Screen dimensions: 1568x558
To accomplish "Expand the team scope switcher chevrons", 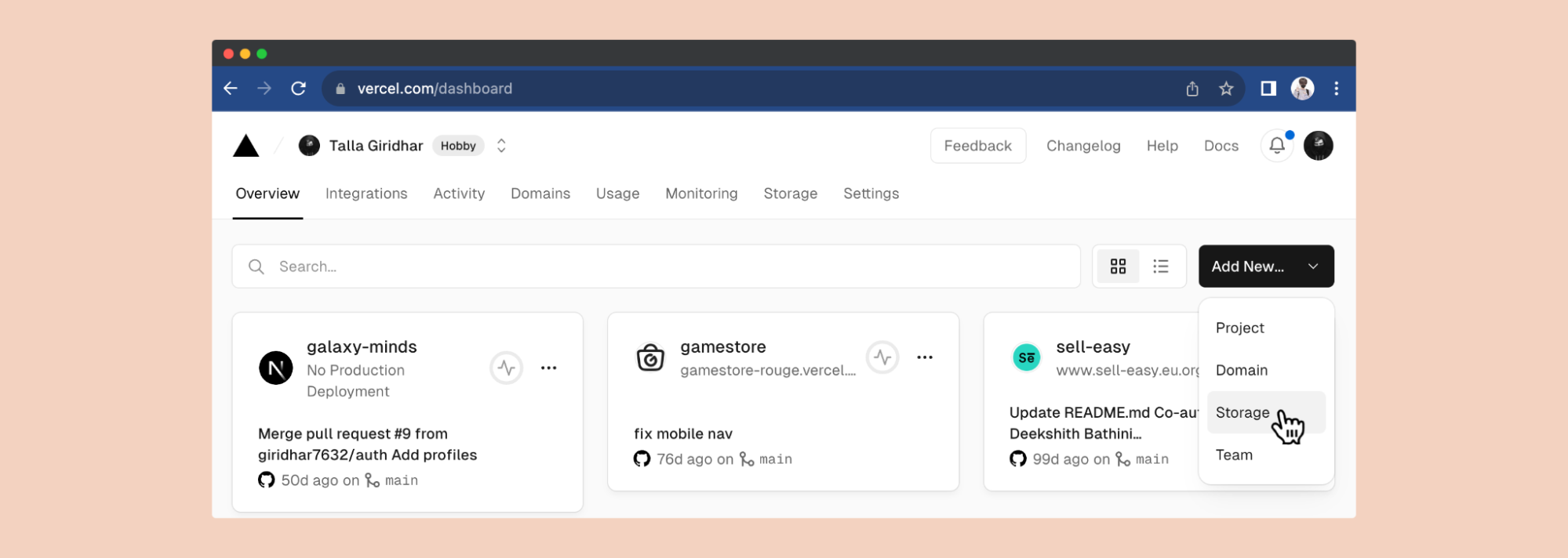I will coord(502,146).
